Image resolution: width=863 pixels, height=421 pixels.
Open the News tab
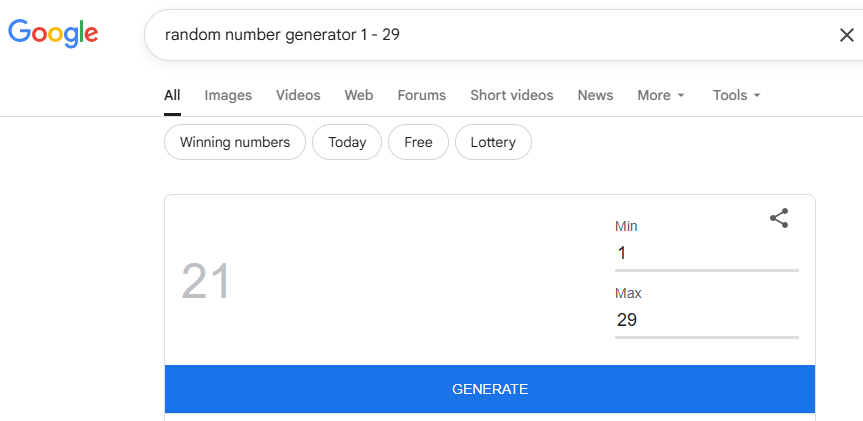[595, 95]
